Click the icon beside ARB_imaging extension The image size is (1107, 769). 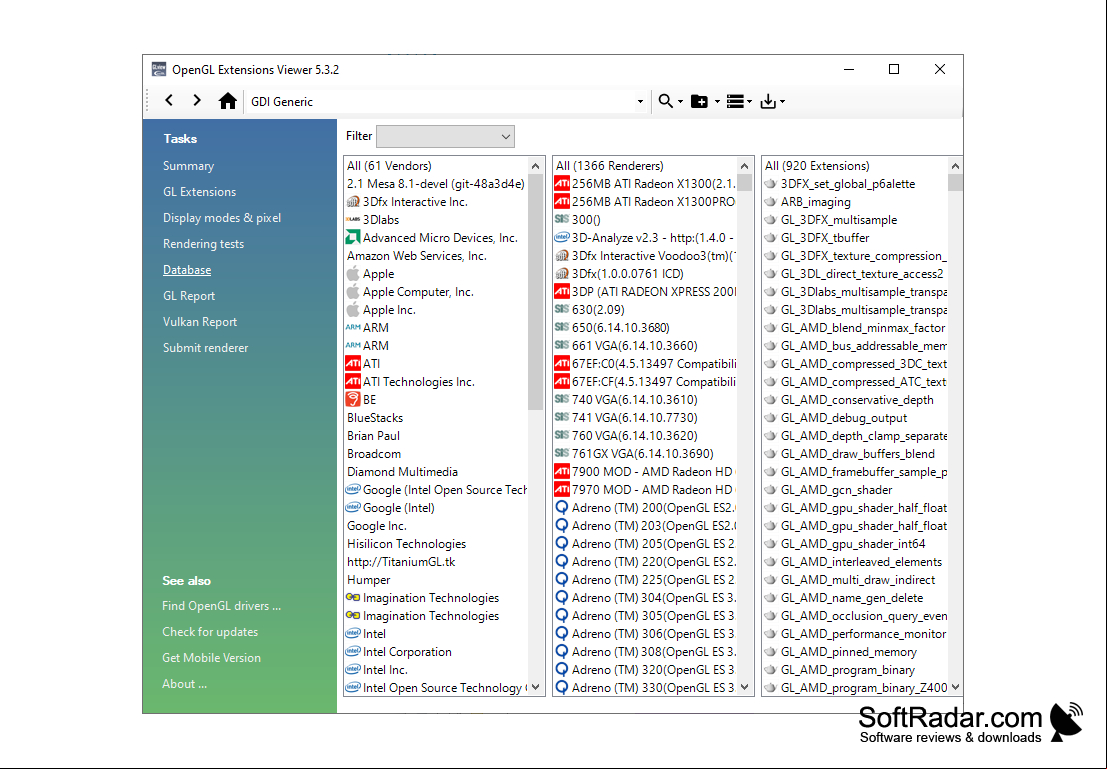pyautogui.click(x=770, y=202)
